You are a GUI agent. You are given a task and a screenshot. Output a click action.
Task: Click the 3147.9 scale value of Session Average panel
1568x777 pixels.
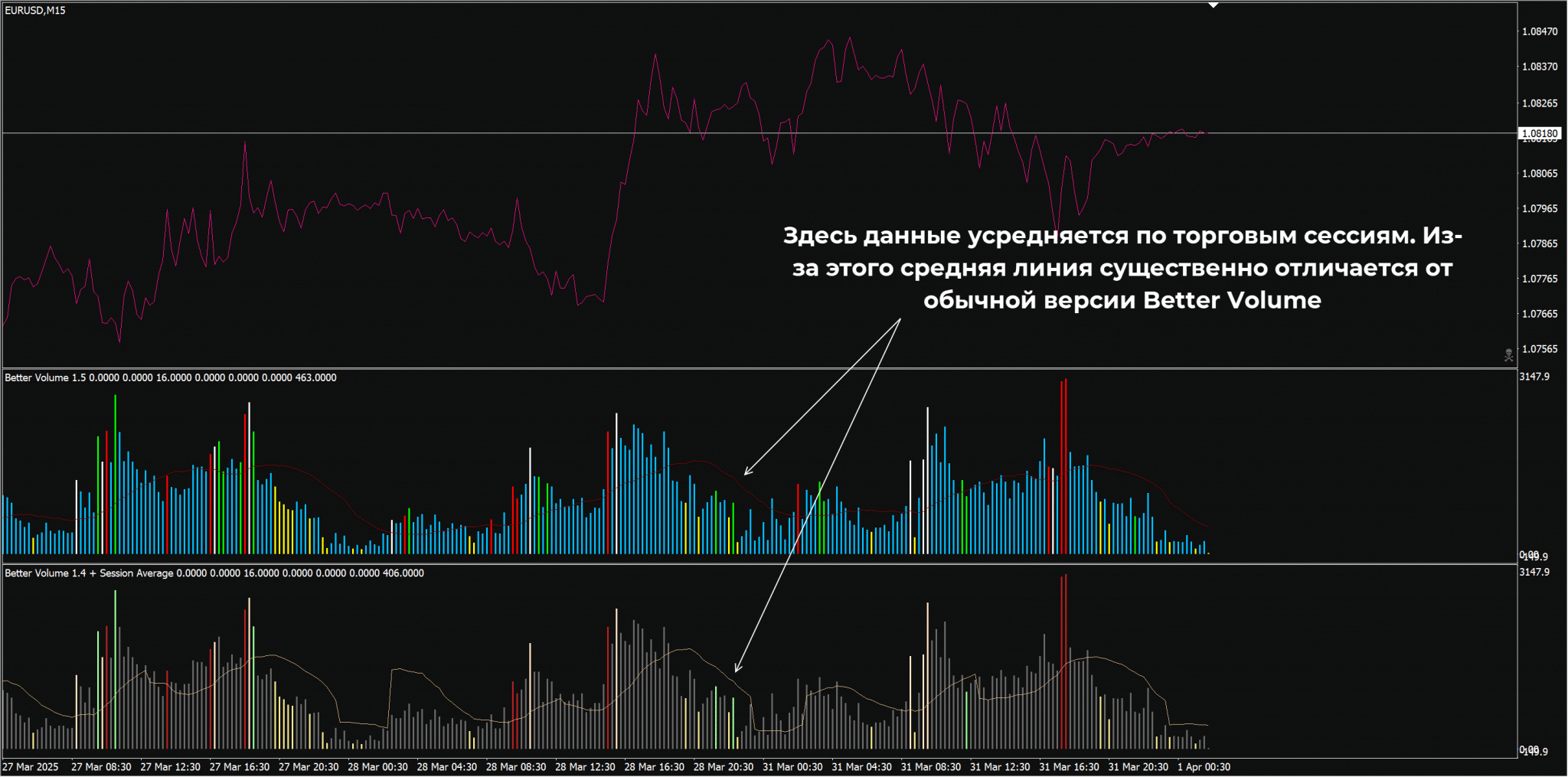(x=1534, y=573)
